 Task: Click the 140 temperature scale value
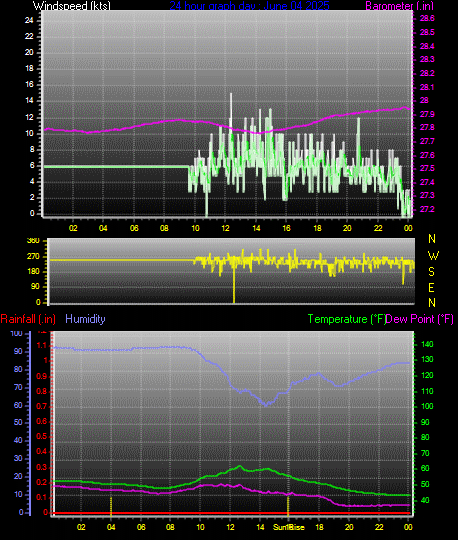coord(427,344)
